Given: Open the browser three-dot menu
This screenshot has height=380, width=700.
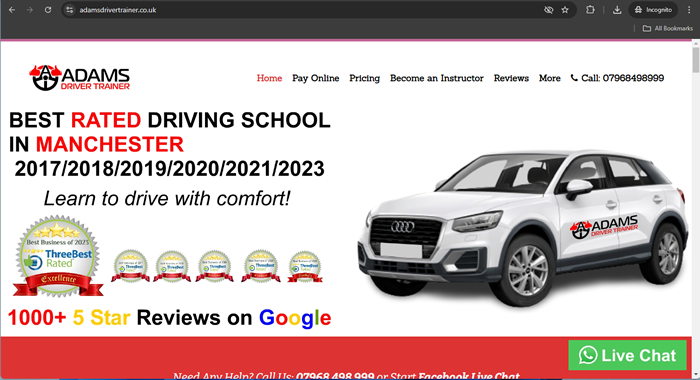Looking at the screenshot, I should click(x=689, y=10).
